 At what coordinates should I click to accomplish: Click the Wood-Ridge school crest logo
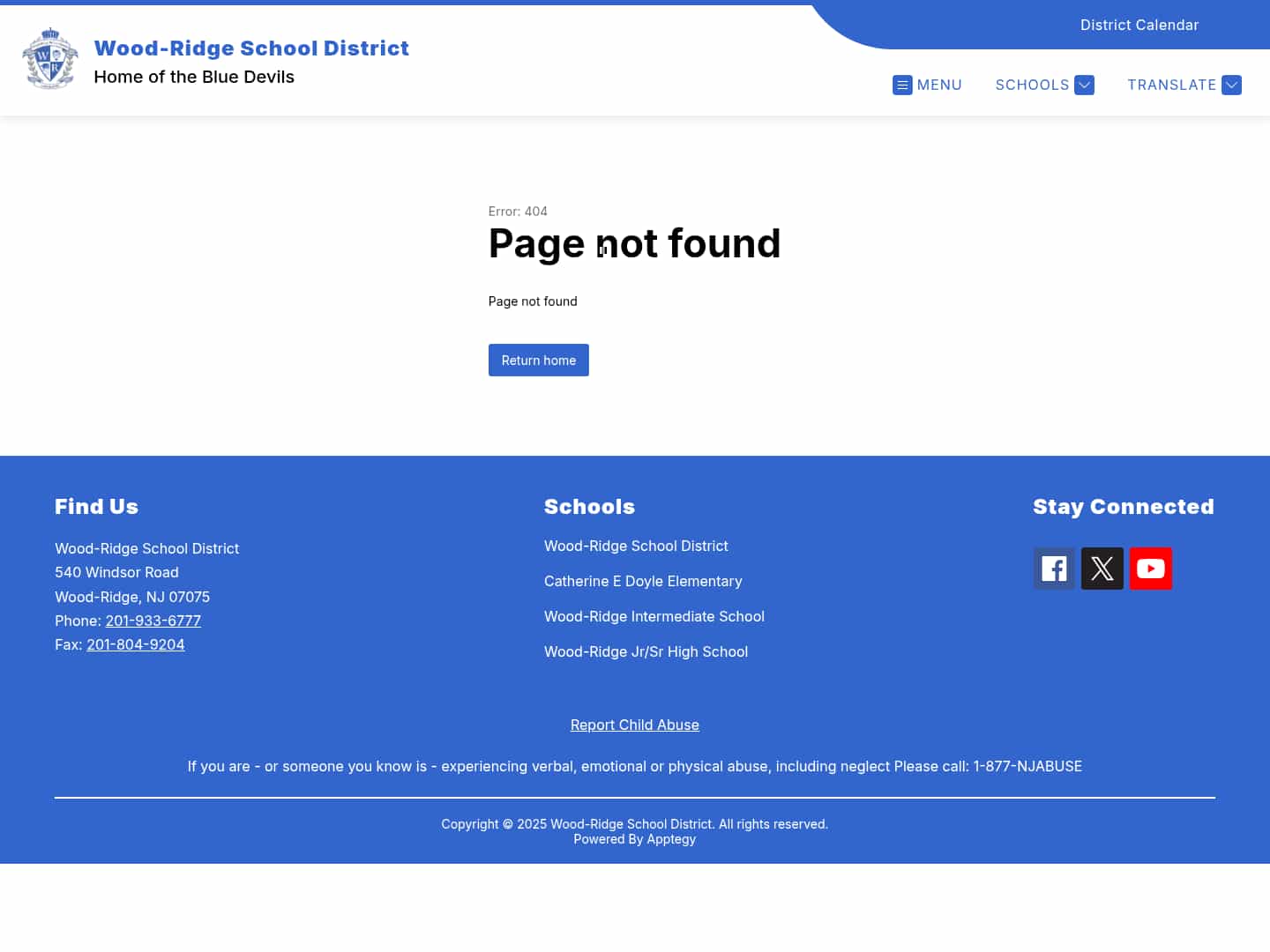click(x=50, y=59)
